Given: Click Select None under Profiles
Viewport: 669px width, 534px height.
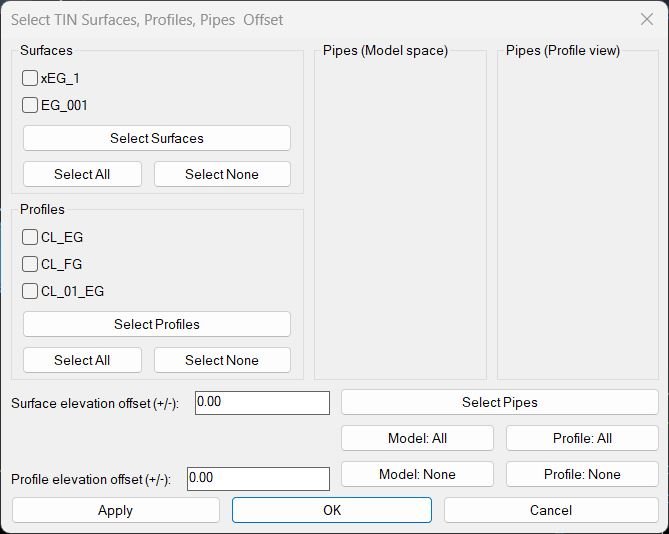Looking at the screenshot, I should click(222, 360).
